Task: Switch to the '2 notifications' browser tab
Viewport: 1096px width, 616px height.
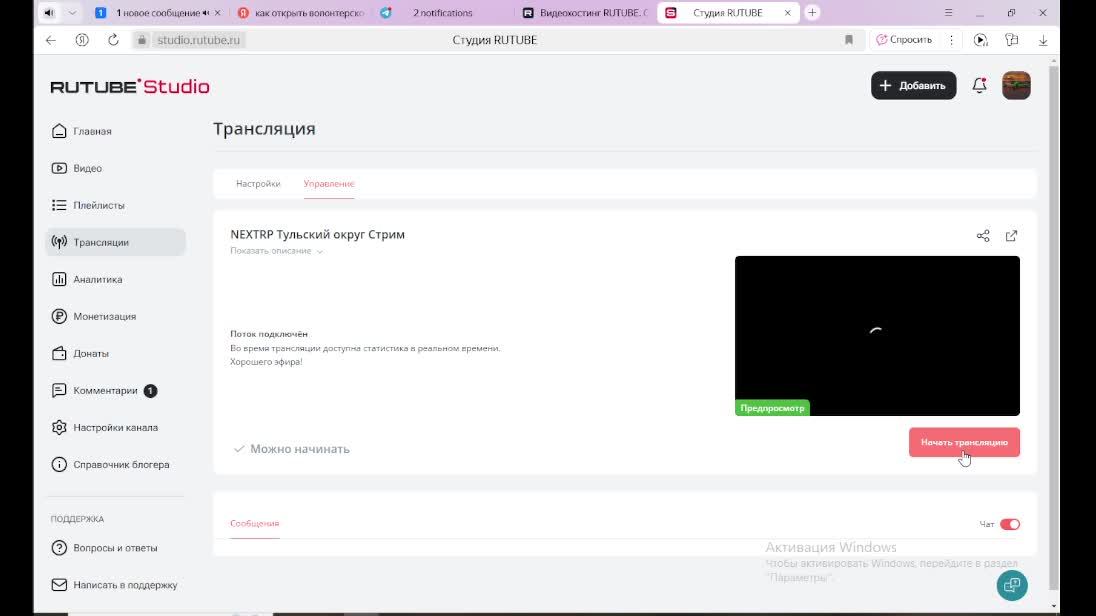Action: click(x=442, y=13)
